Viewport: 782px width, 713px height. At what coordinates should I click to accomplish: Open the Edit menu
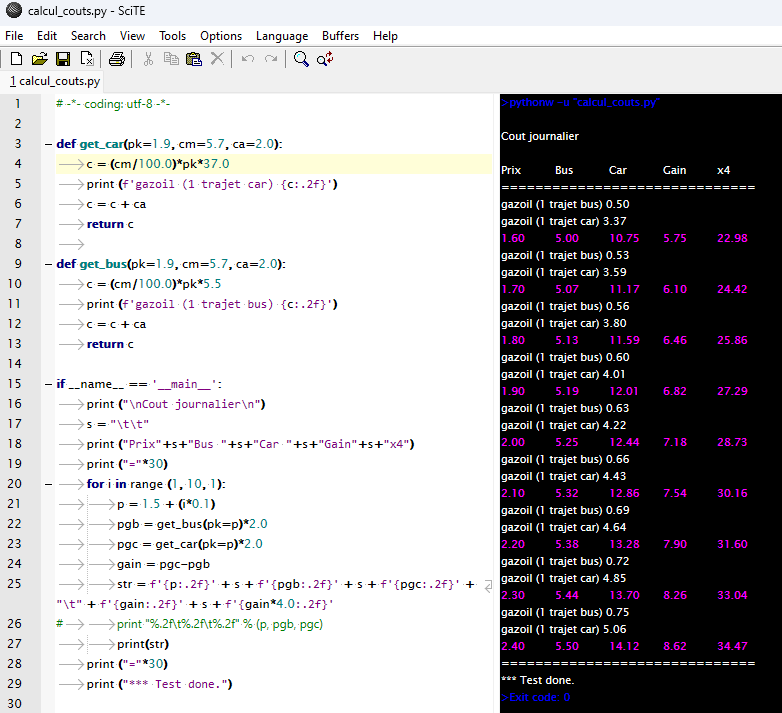pyautogui.click(x=47, y=36)
